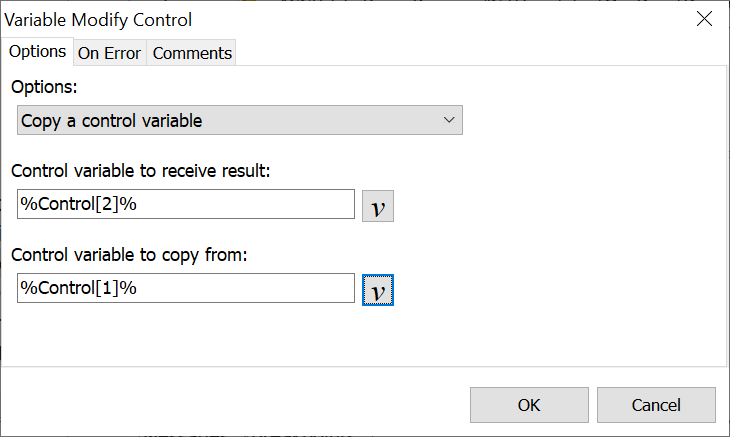The height and width of the screenshot is (437, 730).
Task: Open the On Error tab
Action: 109,53
